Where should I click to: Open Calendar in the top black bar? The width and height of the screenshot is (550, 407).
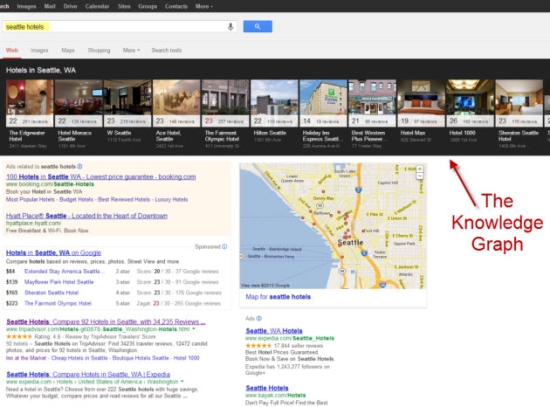click(97, 6)
